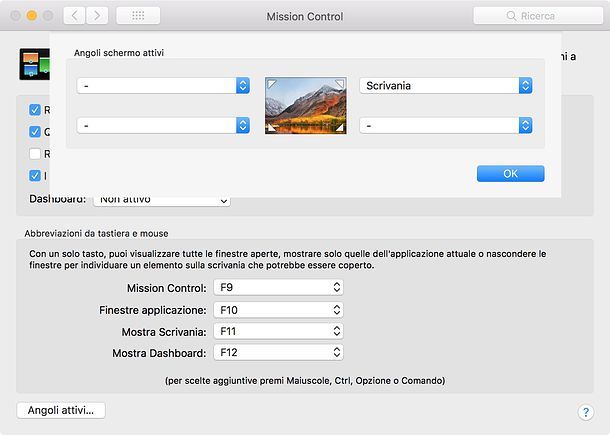610x435 pixels.
Task: Click the forward navigation arrow
Action: pyautogui.click(x=97, y=16)
